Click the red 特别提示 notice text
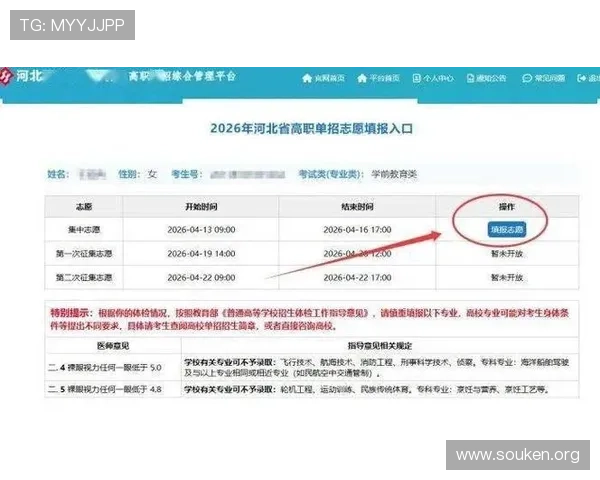Viewport: 600px width, 480px height. (x=310, y=319)
